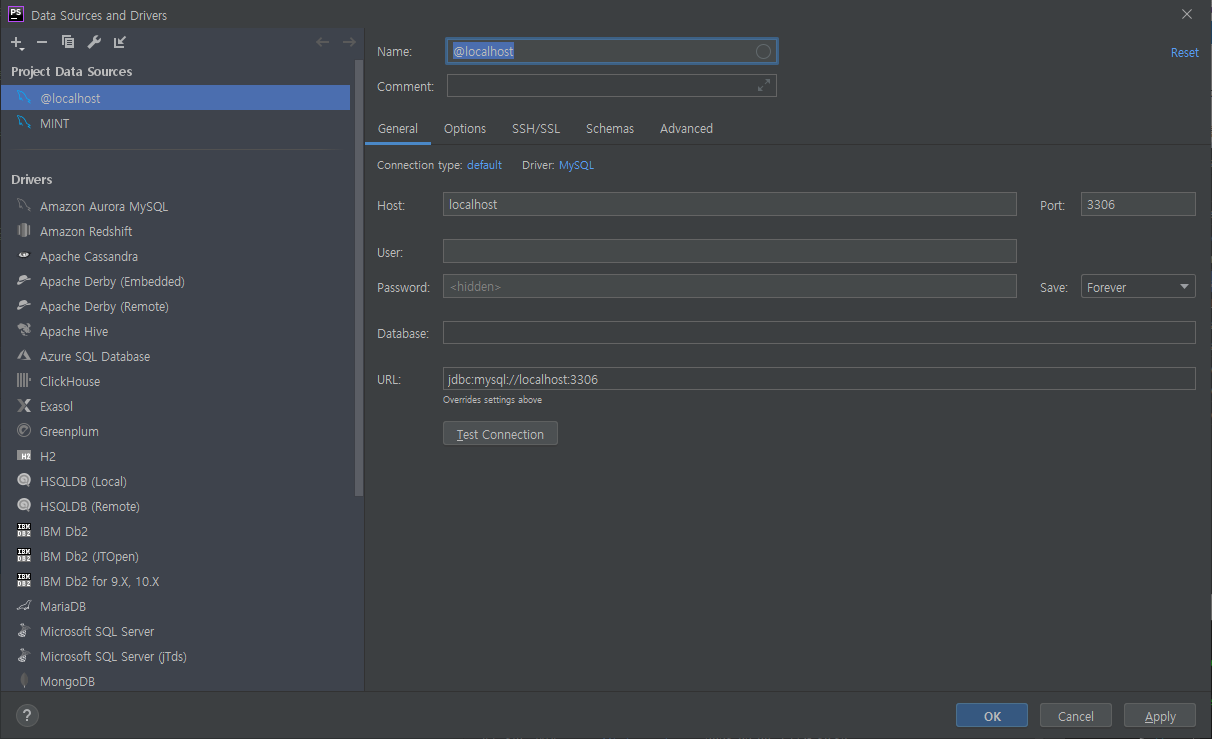
Task: Select MariaDB driver
Action: pos(175,606)
